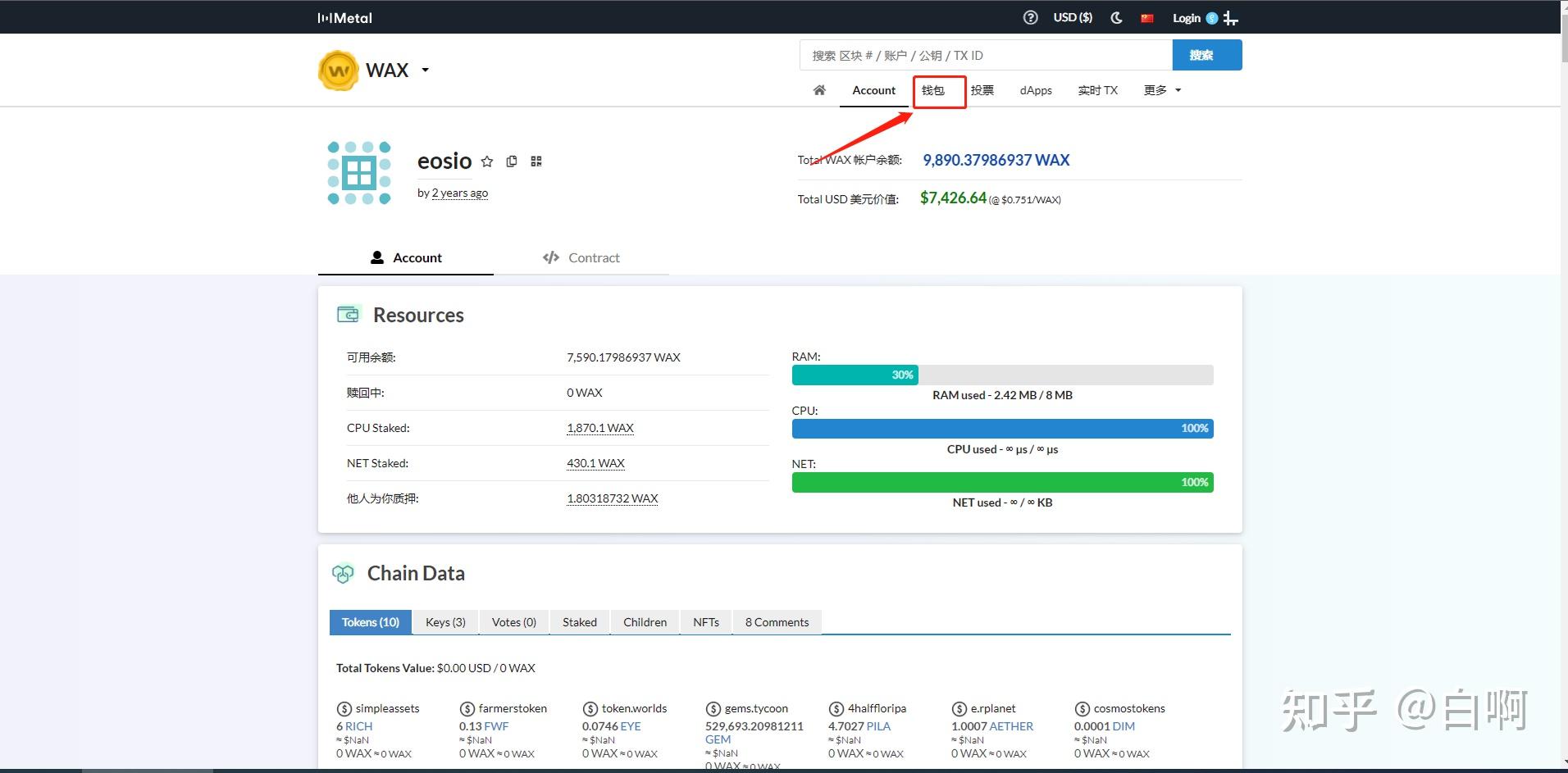Select the NFTs tab
The image size is (1568, 773).
pos(706,622)
